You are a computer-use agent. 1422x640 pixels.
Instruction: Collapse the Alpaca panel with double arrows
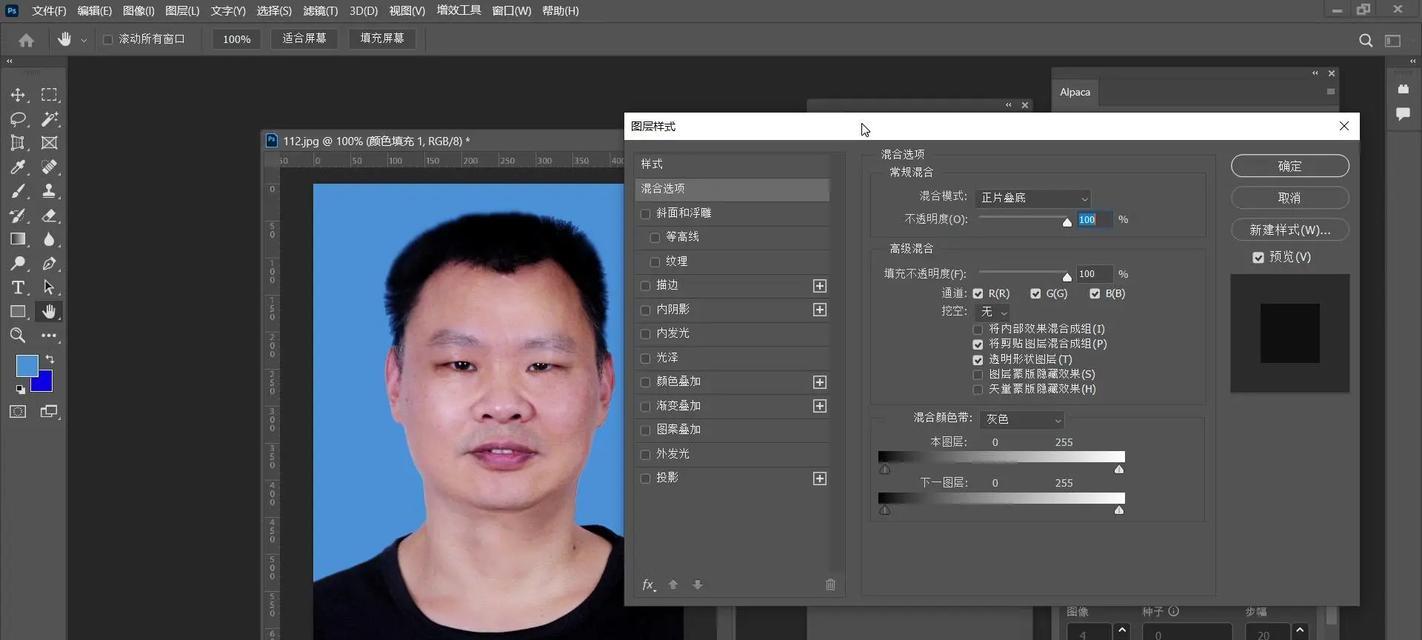1316,73
